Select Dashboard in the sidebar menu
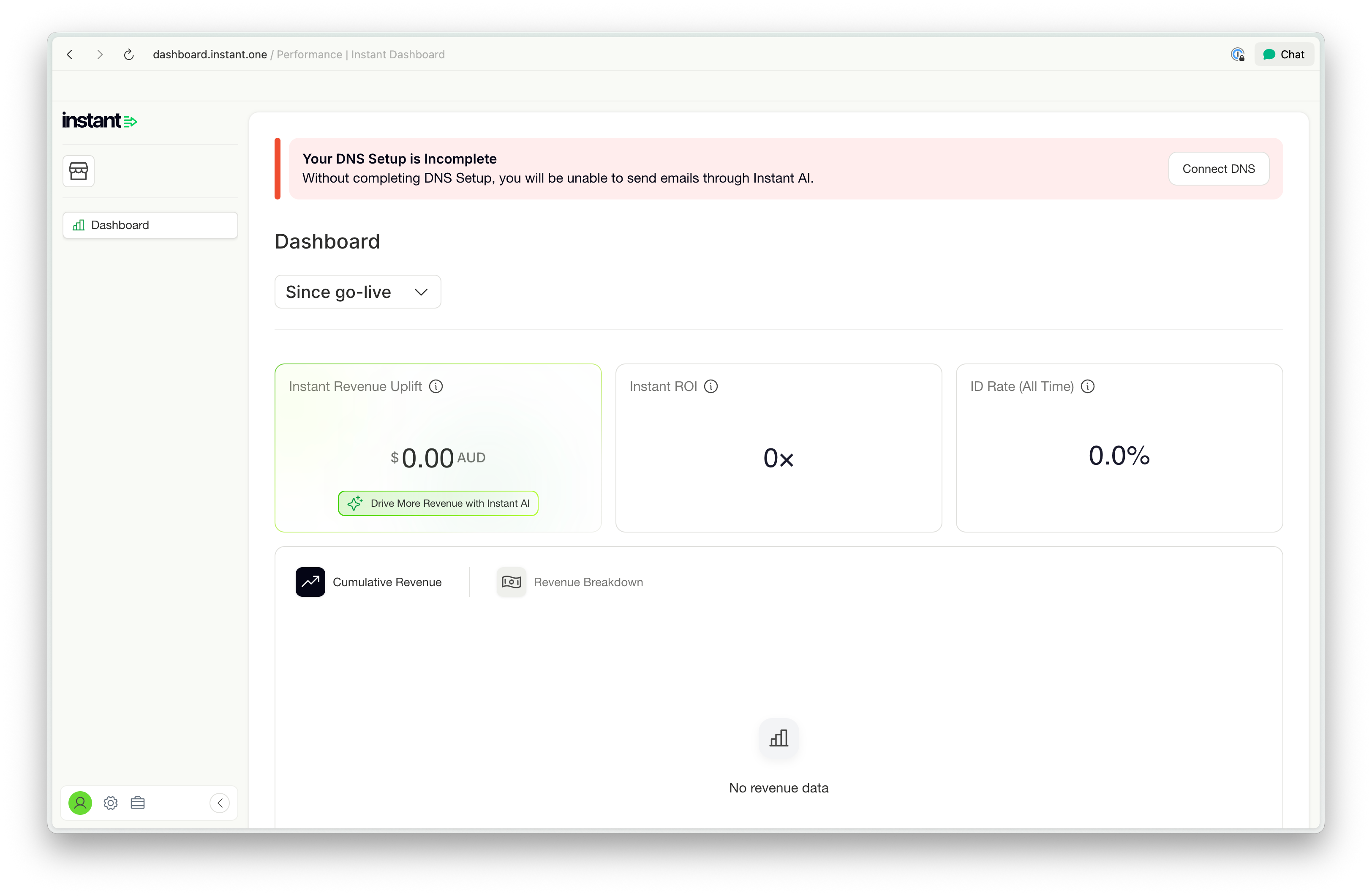This screenshot has height=896, width=1372. pyautogui.click(x=150, y=225)
